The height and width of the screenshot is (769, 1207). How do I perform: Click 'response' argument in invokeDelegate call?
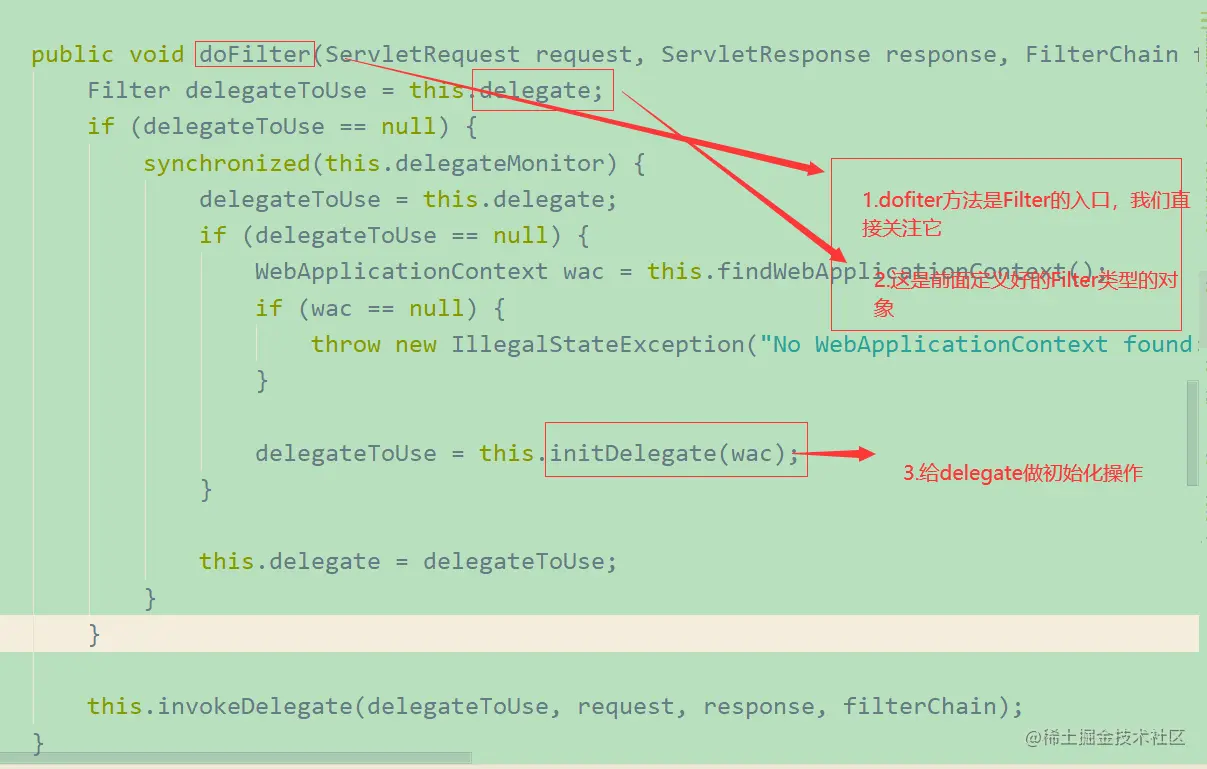759,706
